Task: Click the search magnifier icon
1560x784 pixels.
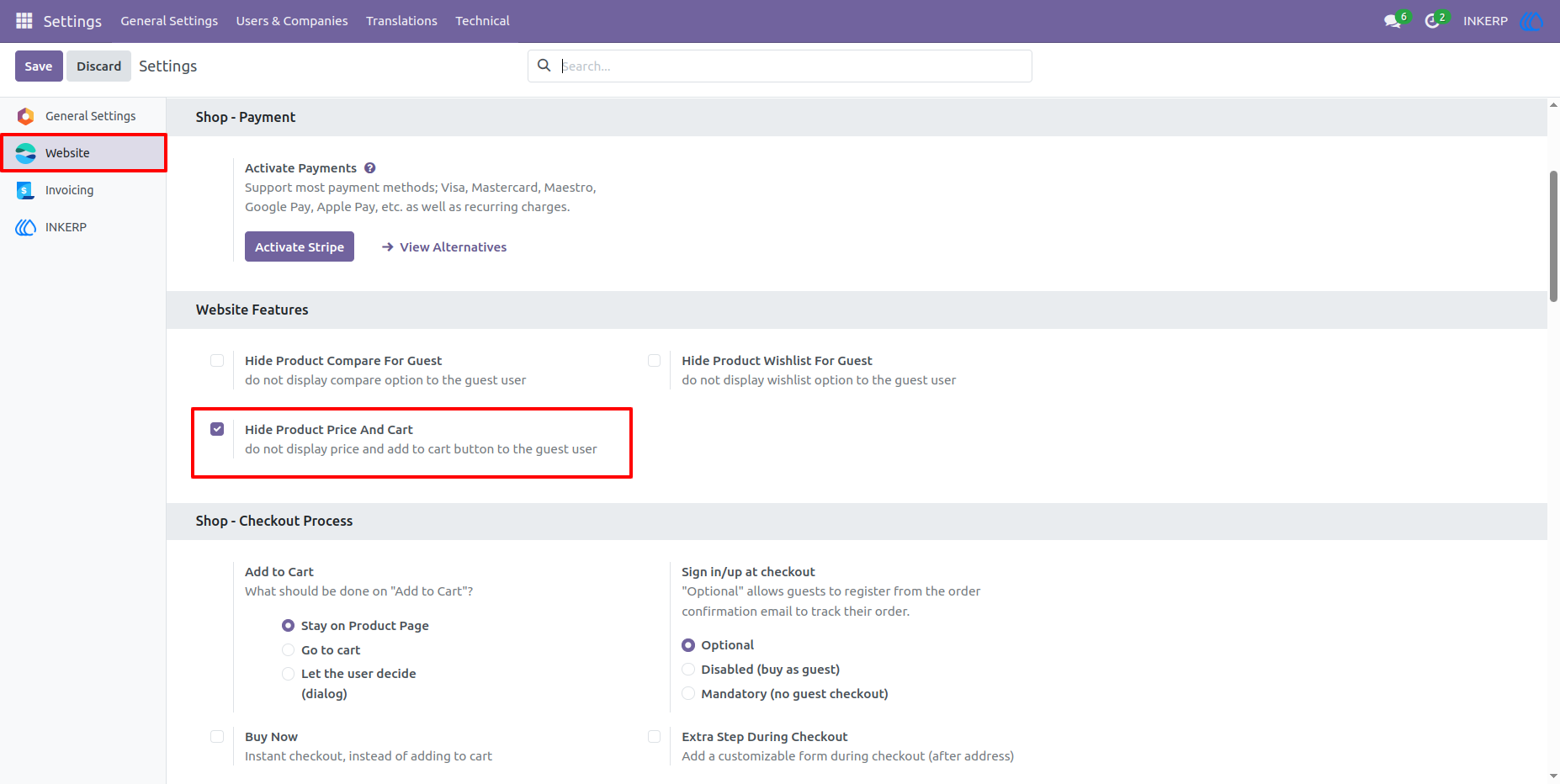Action: tap(544, 66)
